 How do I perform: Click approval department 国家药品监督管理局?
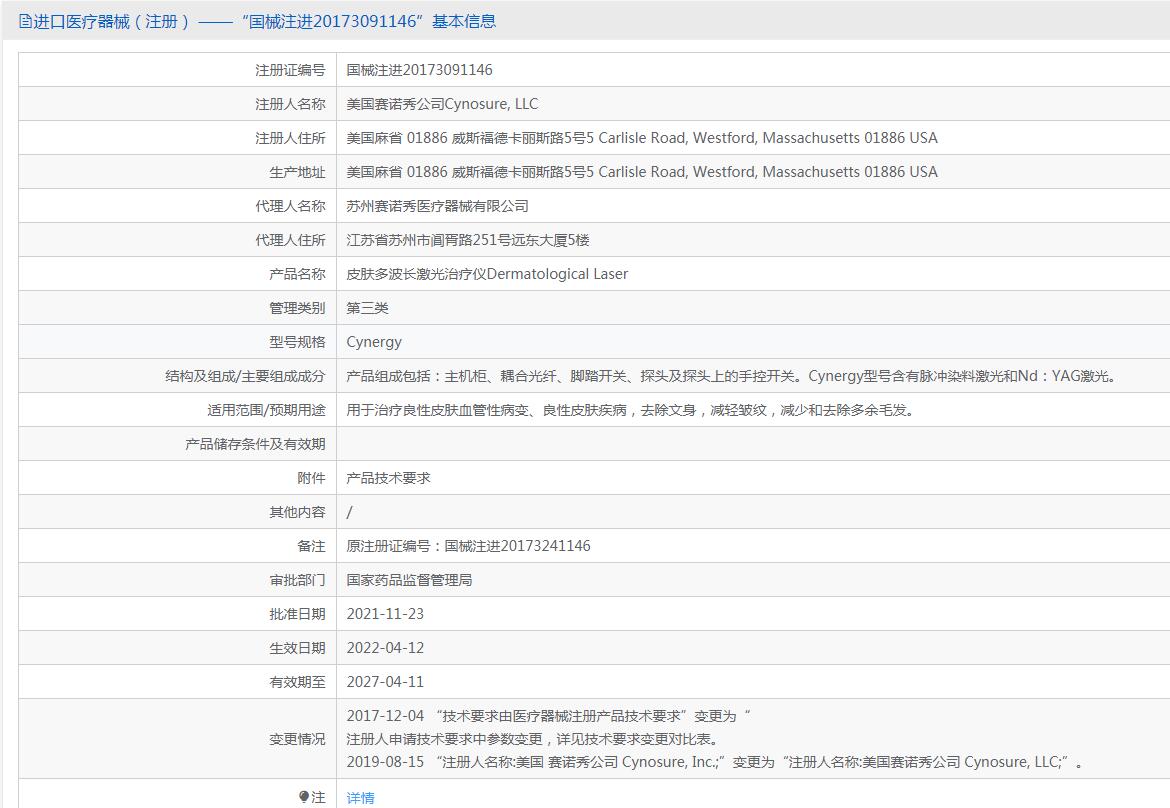(409, 580)
